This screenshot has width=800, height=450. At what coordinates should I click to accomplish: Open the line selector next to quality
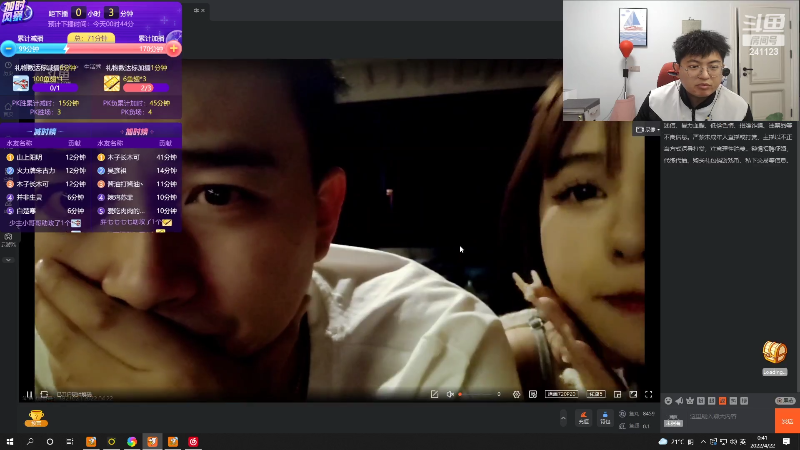coord(595,394)
